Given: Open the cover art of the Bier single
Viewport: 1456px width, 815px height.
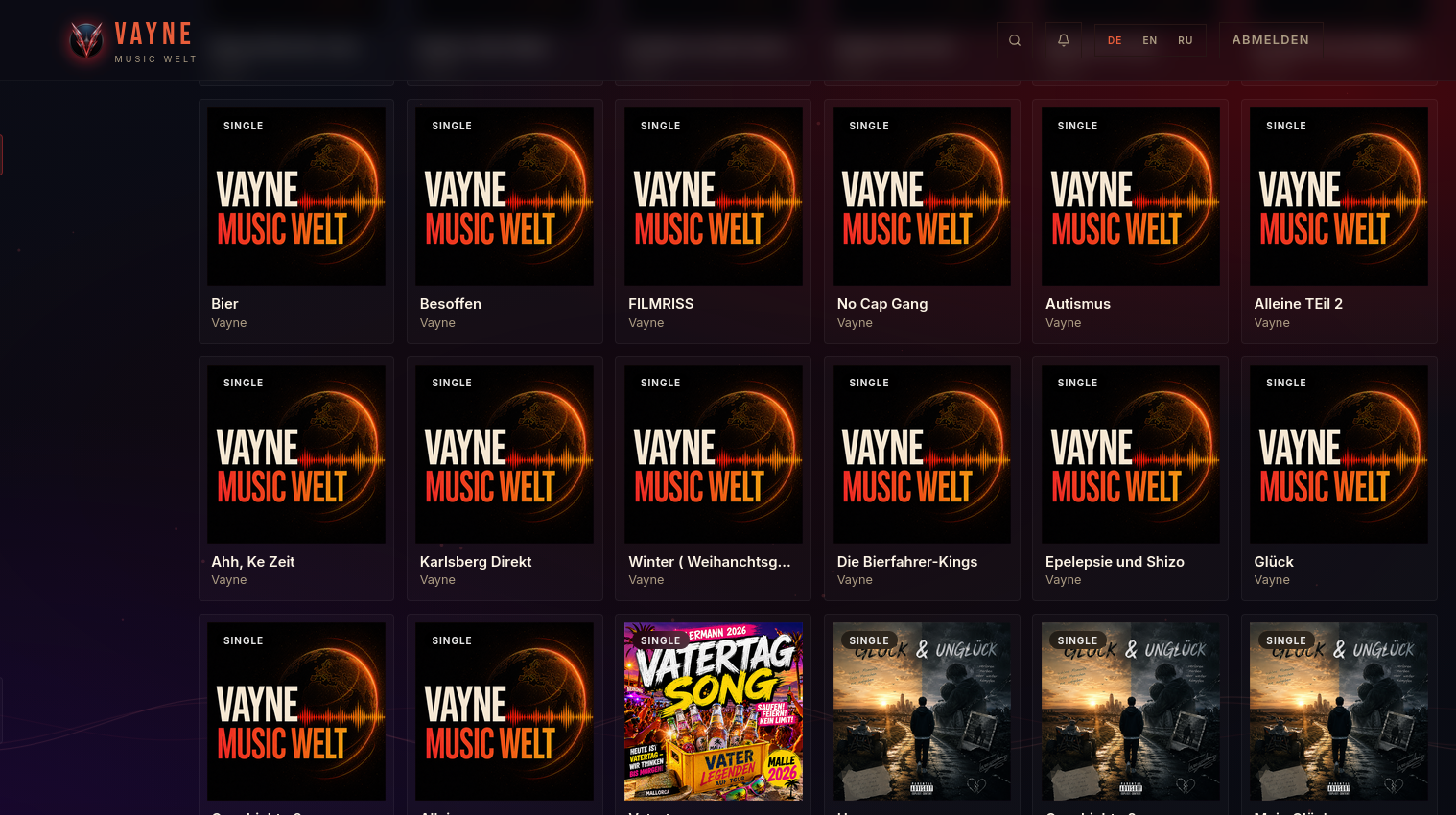Looking at the screenshot, I should coord(296,197).
